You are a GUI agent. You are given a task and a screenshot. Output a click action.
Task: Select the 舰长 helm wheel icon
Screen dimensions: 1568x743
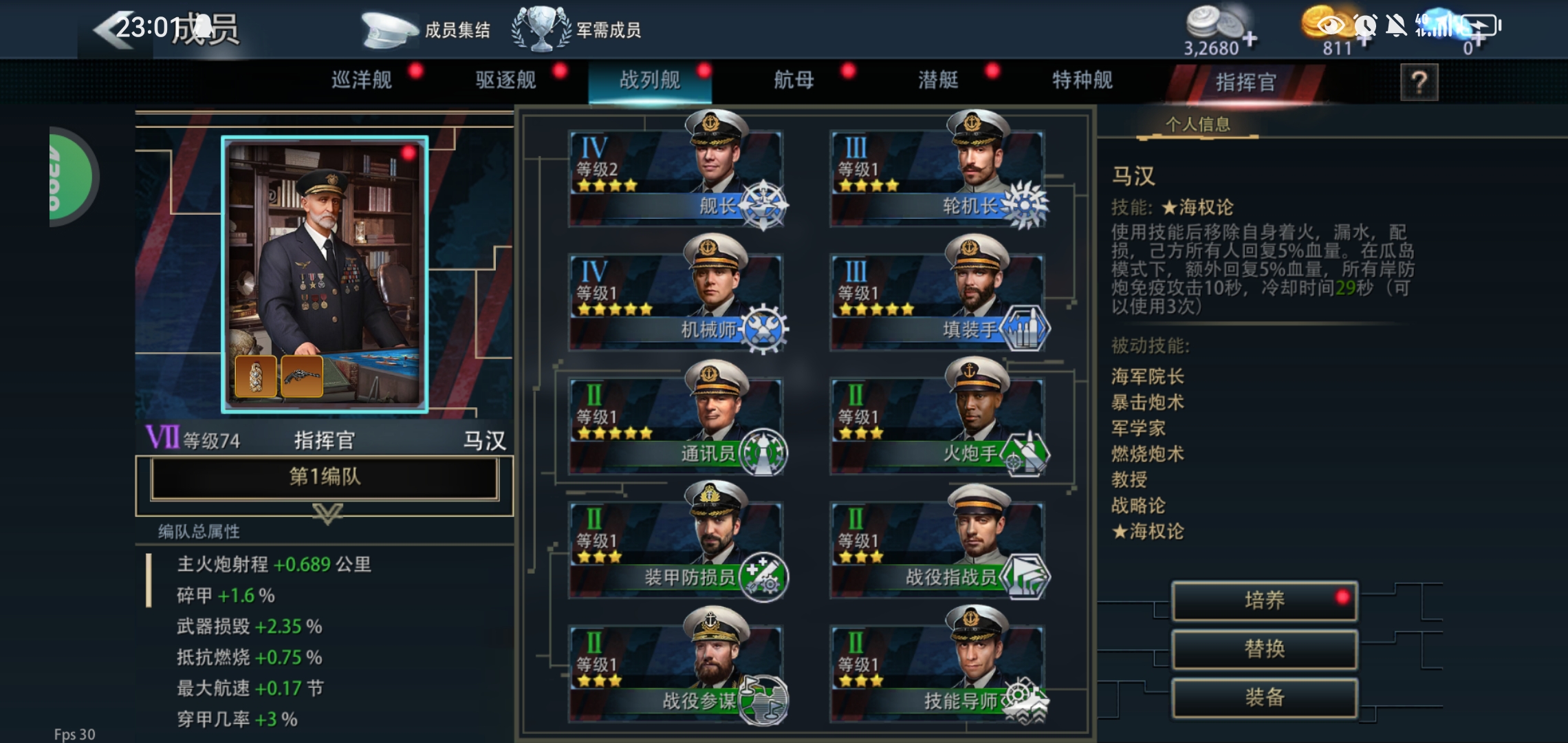coord(763,205)
